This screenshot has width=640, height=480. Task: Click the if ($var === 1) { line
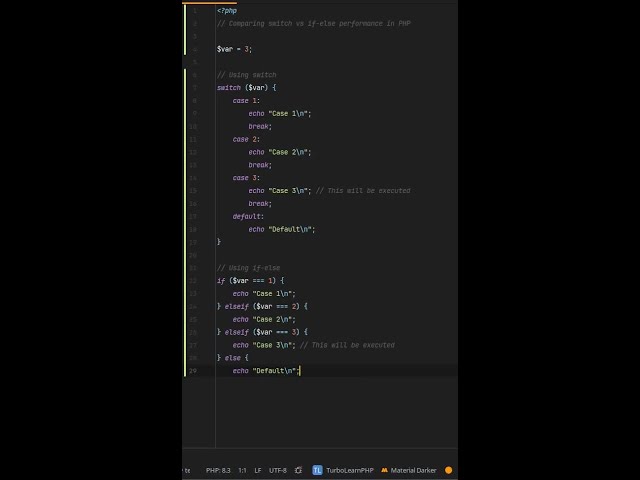[x=251, y=280]
